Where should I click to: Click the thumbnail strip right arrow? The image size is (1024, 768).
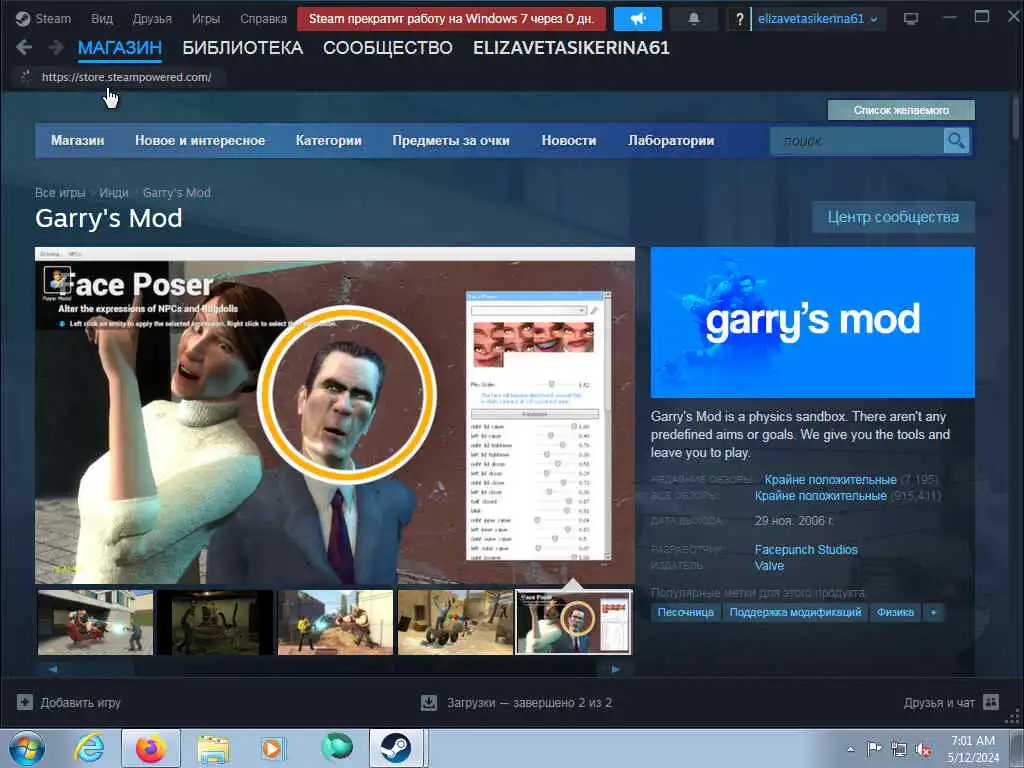point(615,669)
